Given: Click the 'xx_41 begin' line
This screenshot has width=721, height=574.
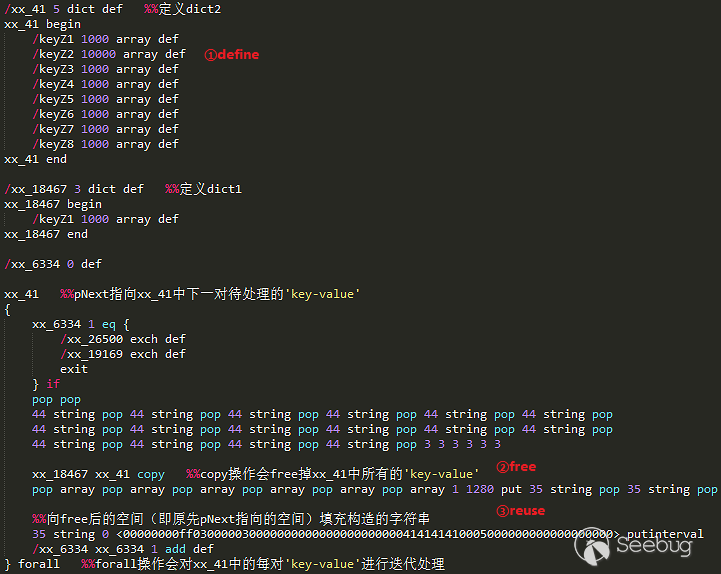Looking at the screenshot, I should point(42,24).
